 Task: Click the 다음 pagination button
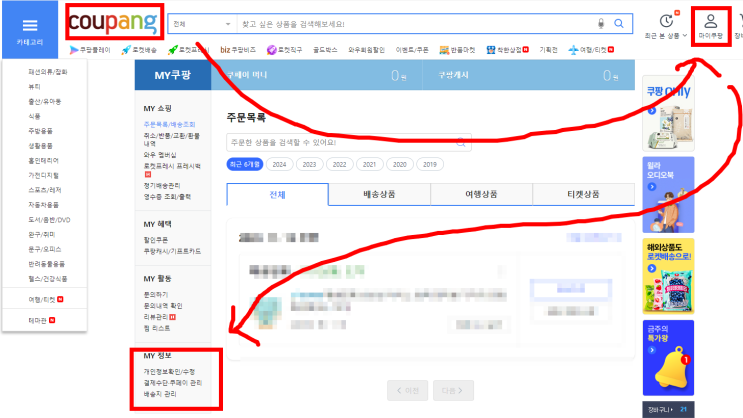coord(453,391)
